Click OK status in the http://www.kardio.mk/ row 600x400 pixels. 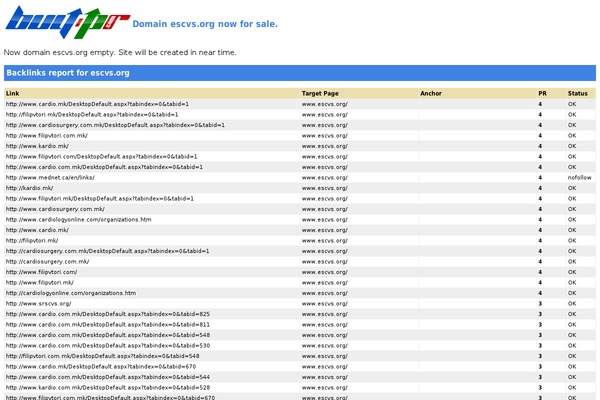pos(572,146)
